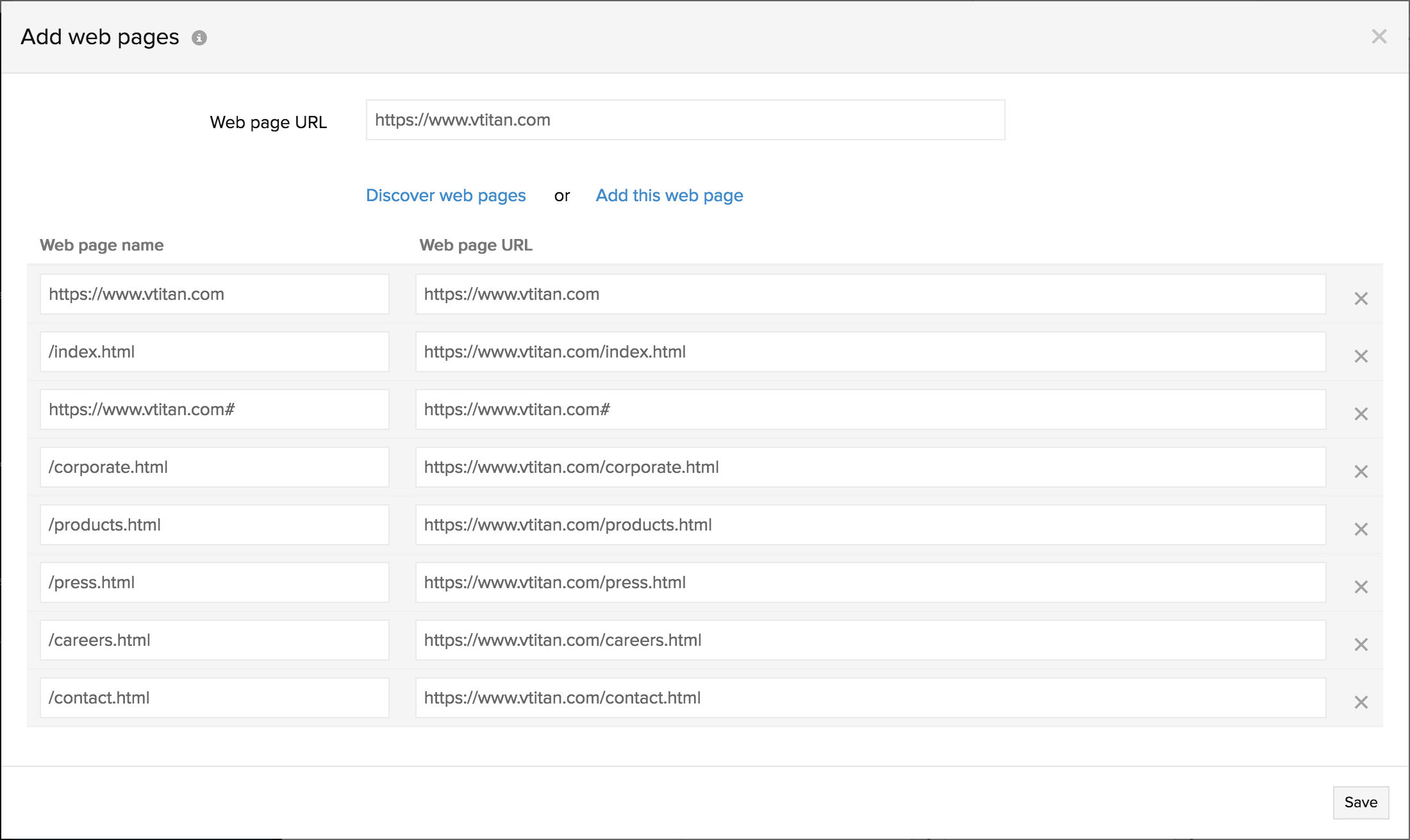Focus the top Web page URL field

pyautogui.click(x=684, y=120)
